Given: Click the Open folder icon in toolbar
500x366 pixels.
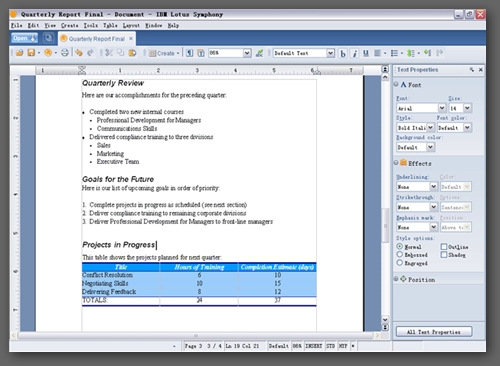Looking at the screenshot, I should tap(19, 53).
